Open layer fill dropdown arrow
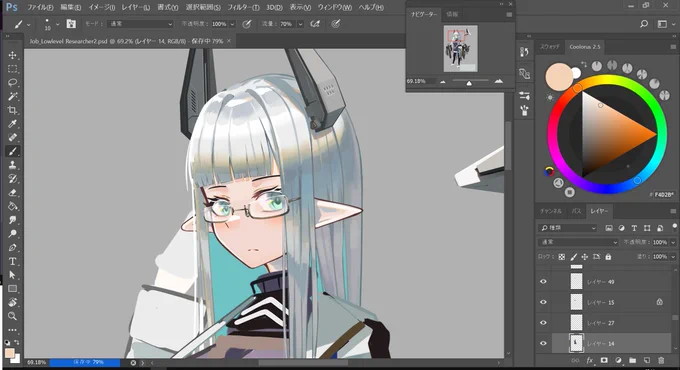 (x=673, y=257)
